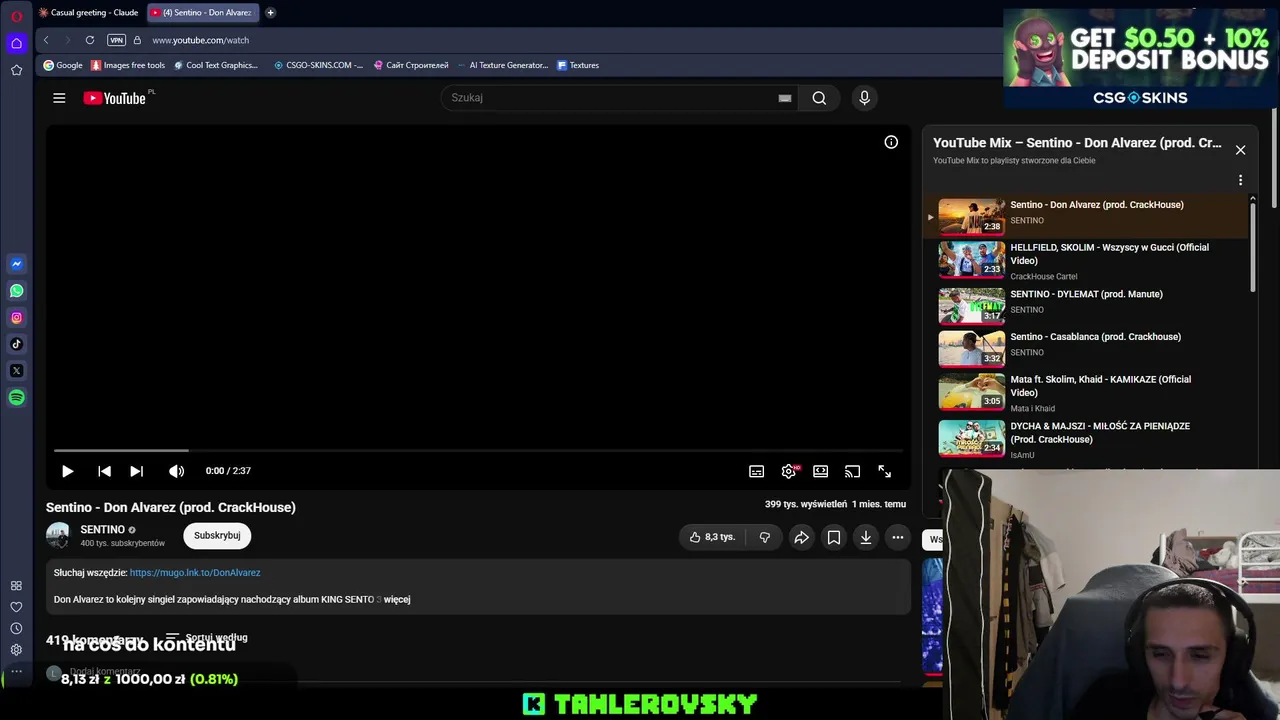Download the video
Screen dimensions: 1280x720
[866, 537]
